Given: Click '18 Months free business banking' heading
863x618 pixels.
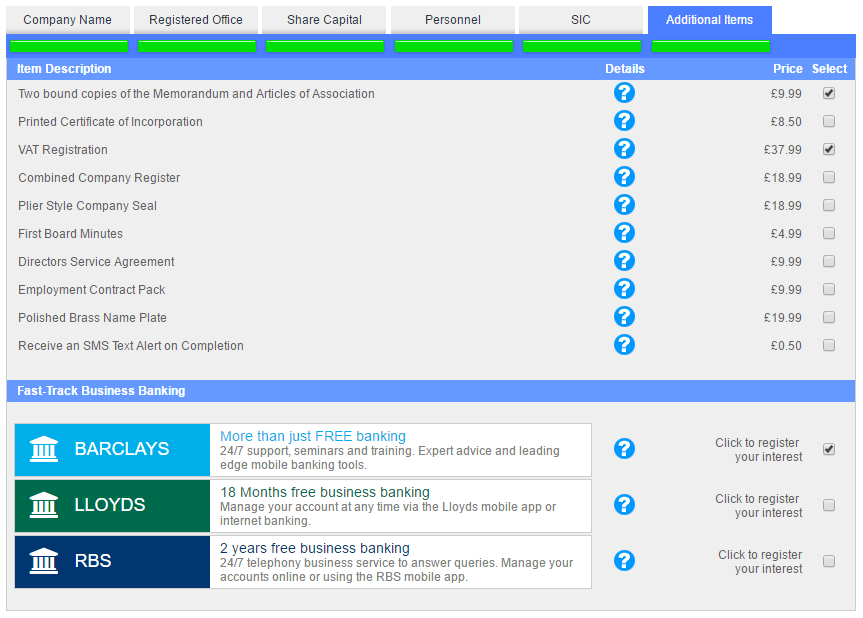Looking at the screenshot, I should point(325,492).
